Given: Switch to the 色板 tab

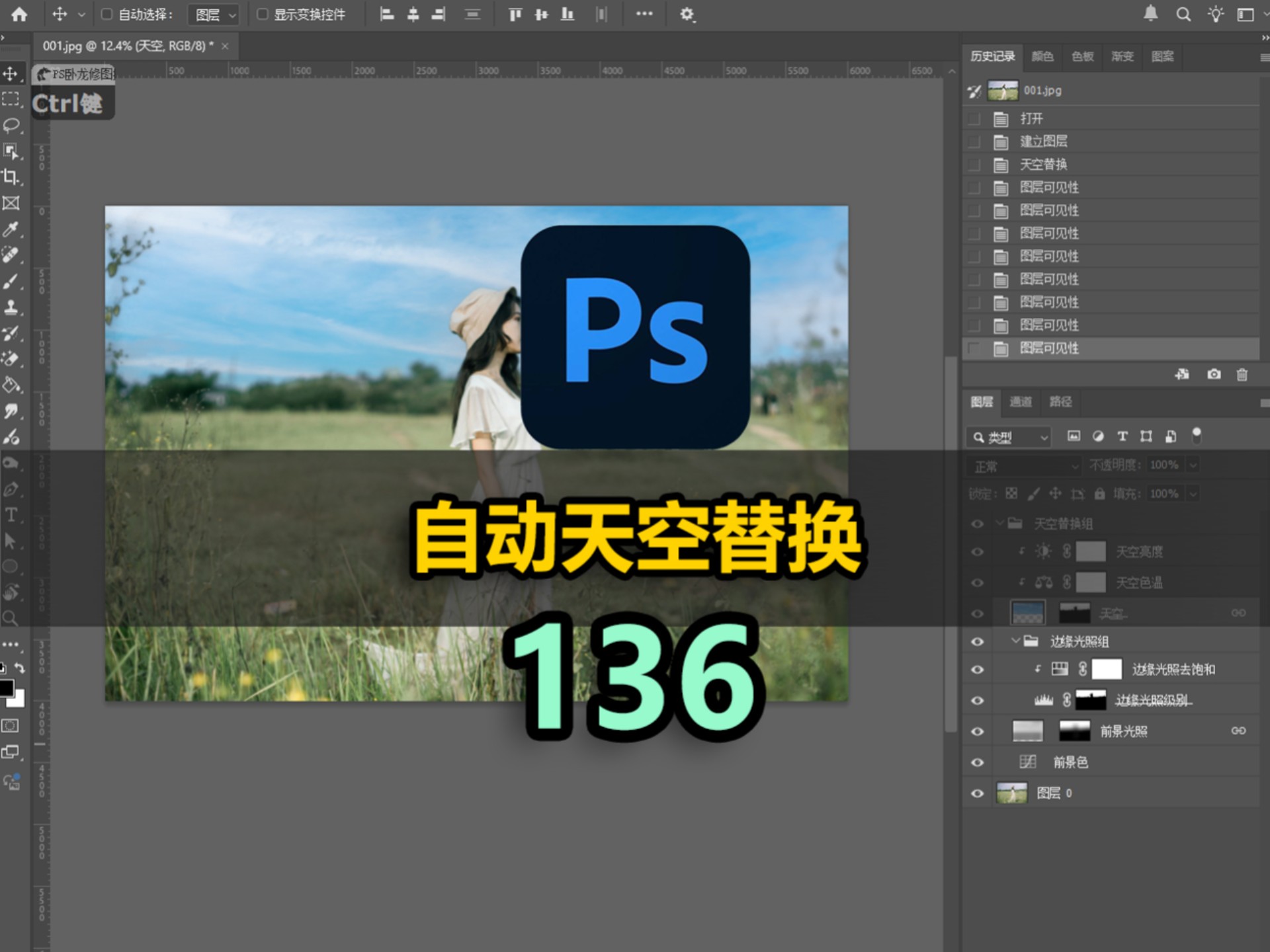Looking at the screenshot, I should 1082,56.
